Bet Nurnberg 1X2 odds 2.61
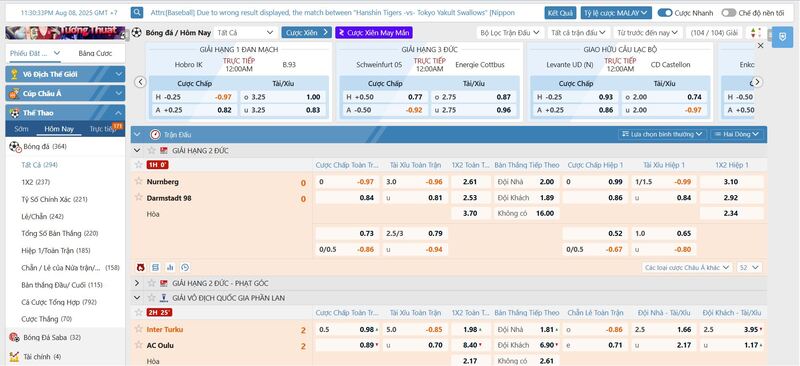Image resolution: width=800 pixels, height=366 pixels. coord(470,182)
